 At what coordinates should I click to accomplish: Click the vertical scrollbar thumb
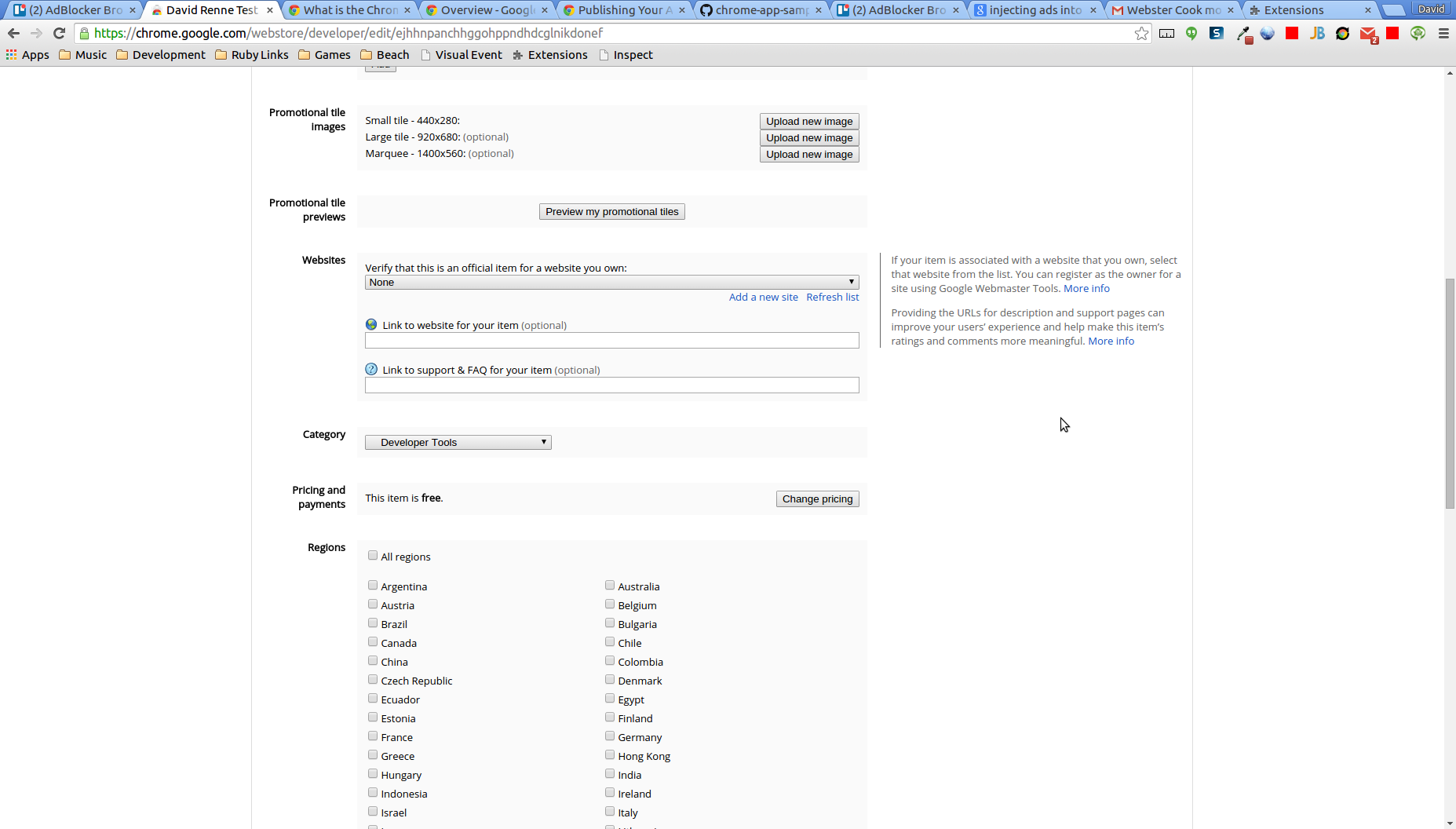(x=1450, y=393)
